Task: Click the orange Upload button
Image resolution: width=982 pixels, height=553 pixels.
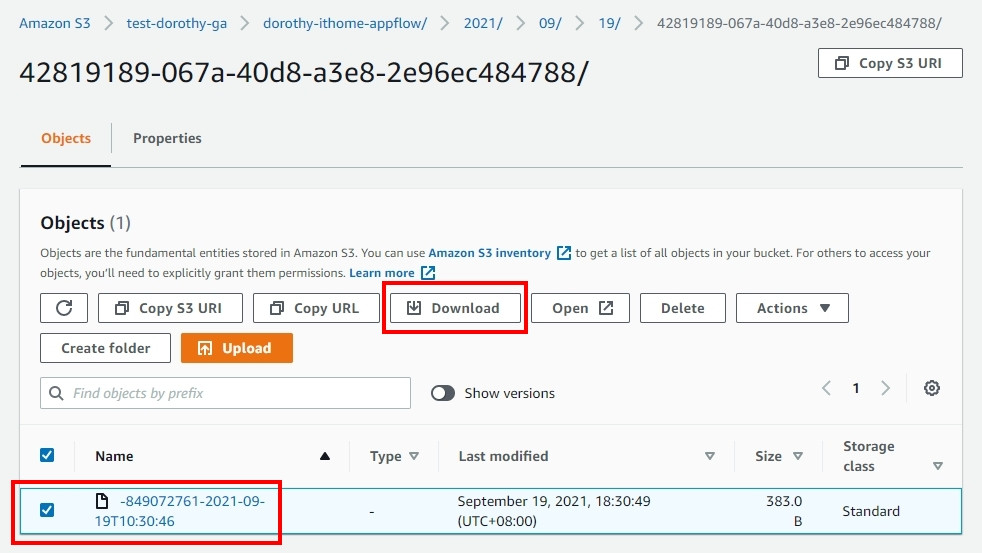Action: coord(237,348)
